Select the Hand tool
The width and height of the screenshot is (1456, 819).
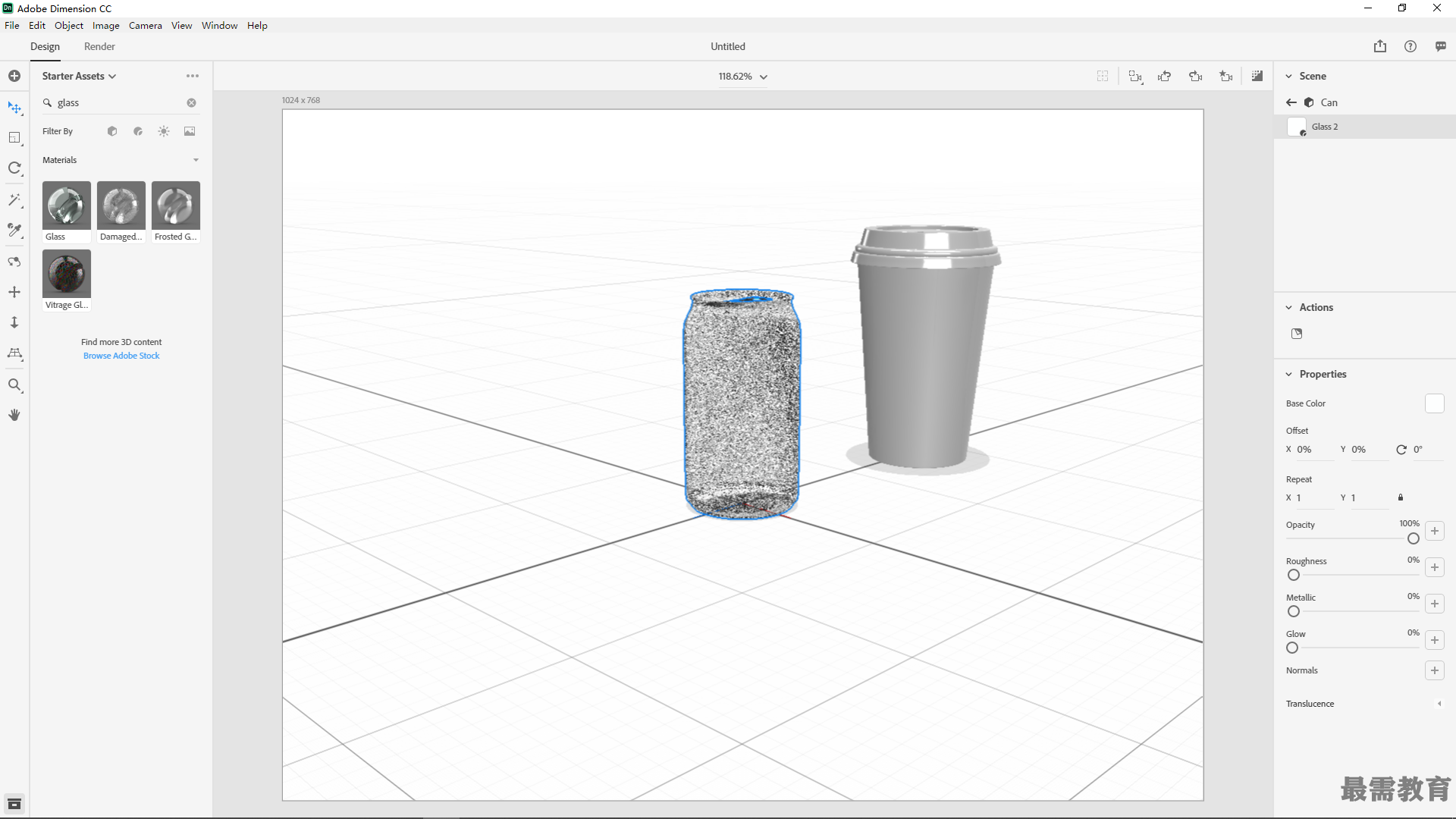[14, 415]
